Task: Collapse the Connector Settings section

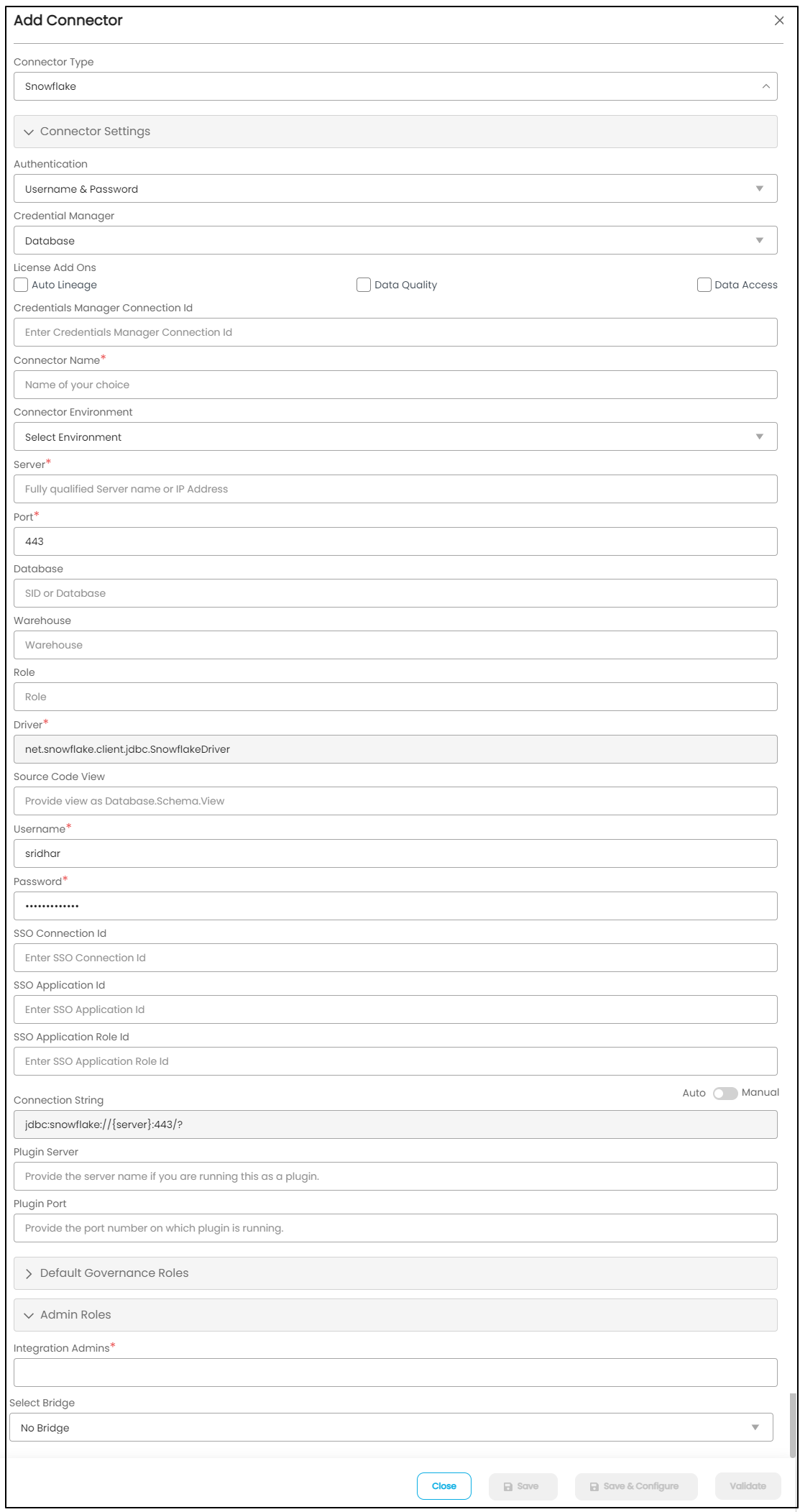Action: point(29,132)
